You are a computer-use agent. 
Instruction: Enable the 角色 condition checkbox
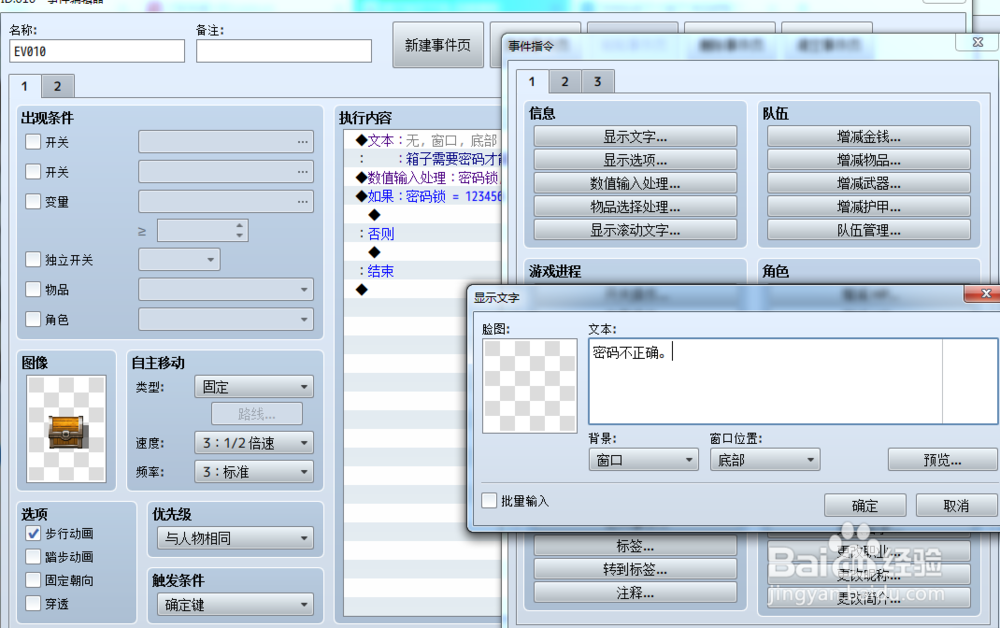pos(33,319)
